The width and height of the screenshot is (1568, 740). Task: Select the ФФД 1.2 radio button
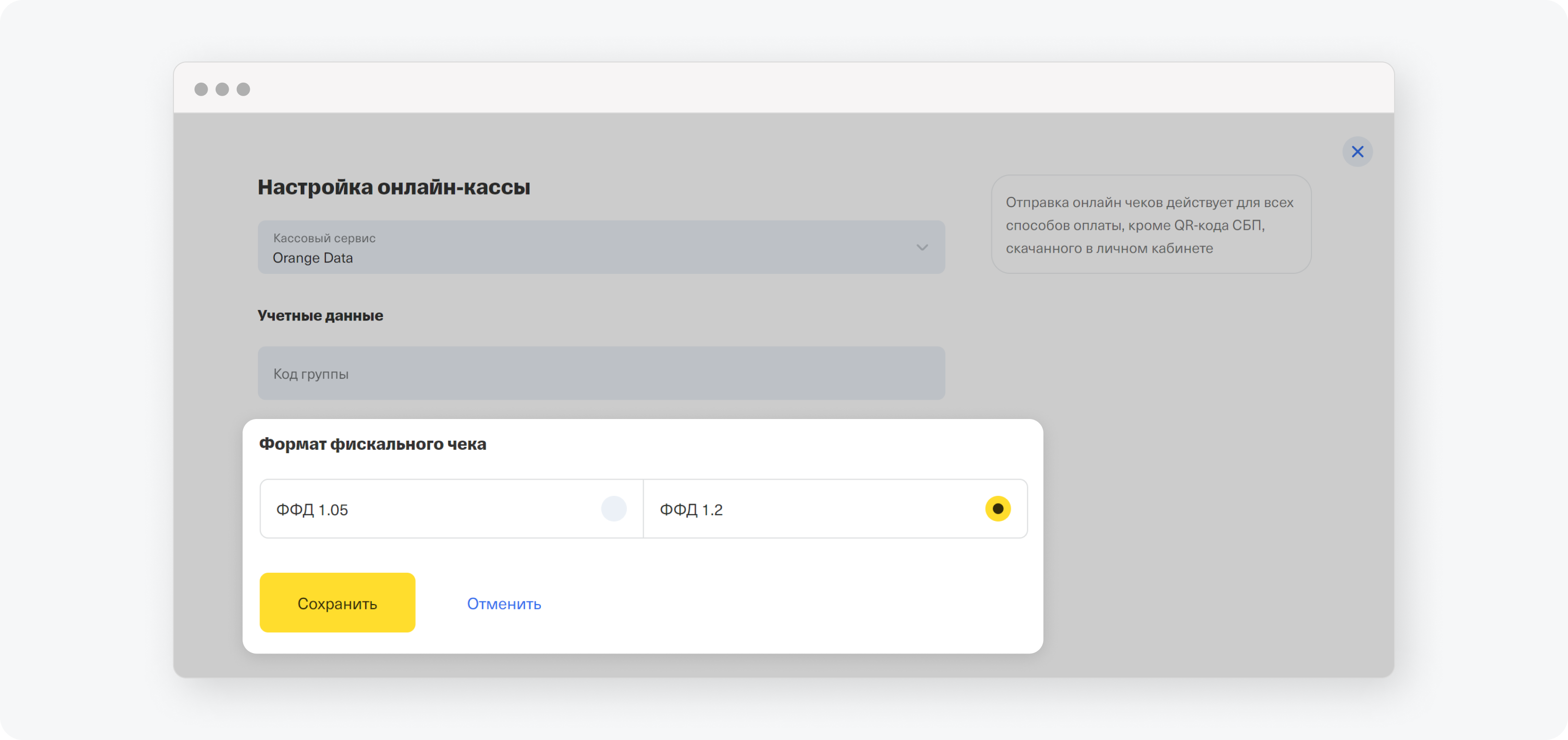click(998, 508)
